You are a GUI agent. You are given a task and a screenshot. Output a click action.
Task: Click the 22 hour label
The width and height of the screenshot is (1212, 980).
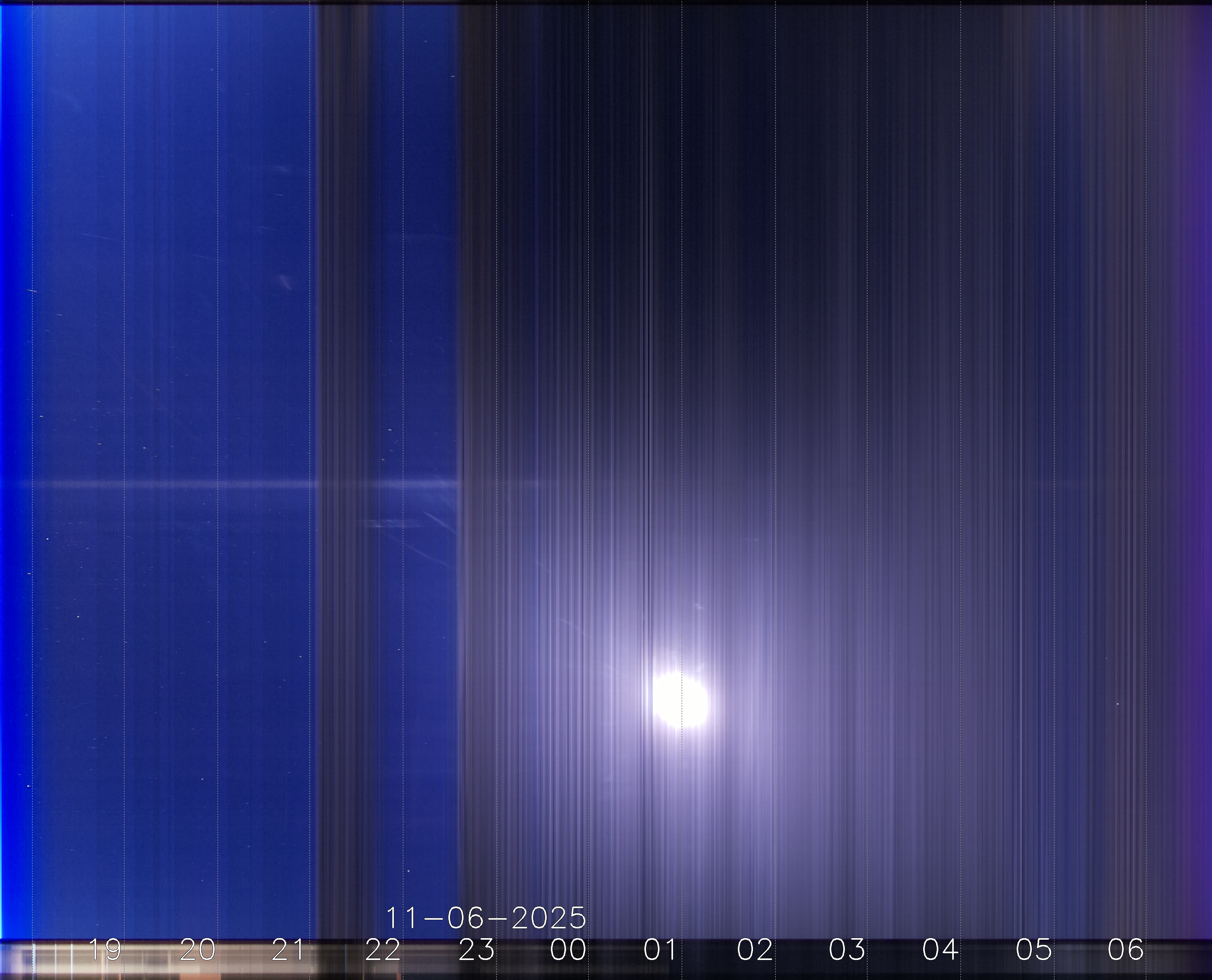pyautogui.click(x=383, y=949)
